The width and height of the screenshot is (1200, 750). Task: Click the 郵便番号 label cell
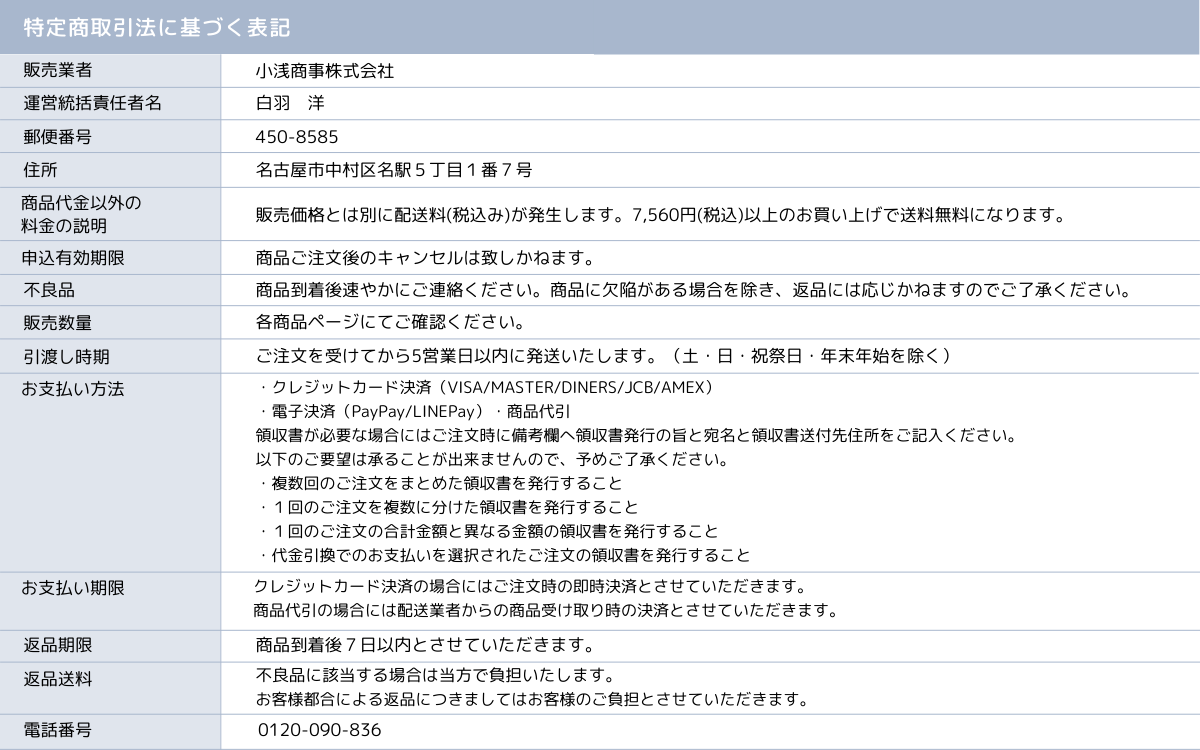pos(57,136)
